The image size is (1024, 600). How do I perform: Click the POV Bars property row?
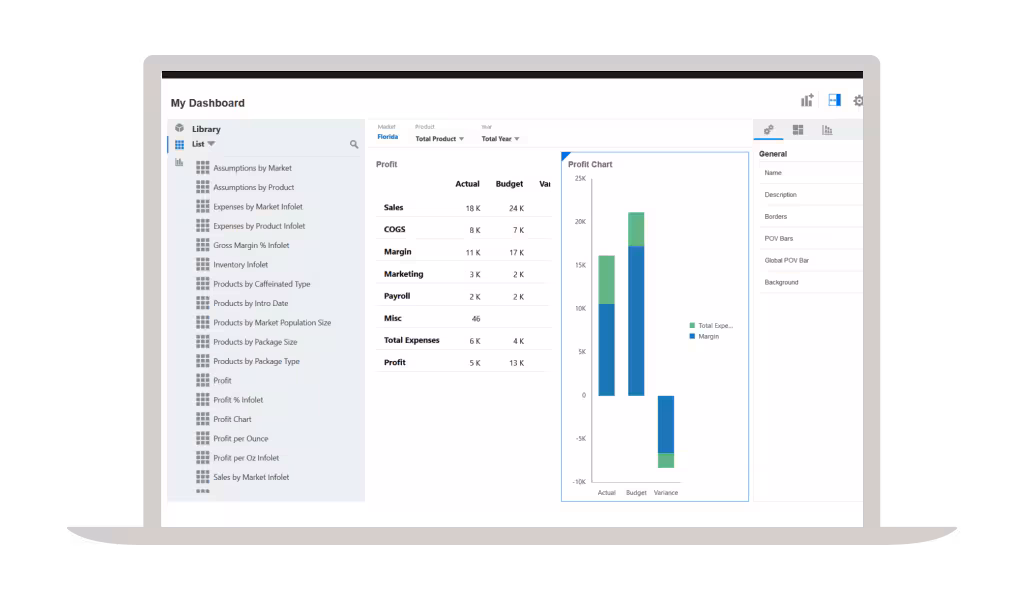[x=810, y=239]
